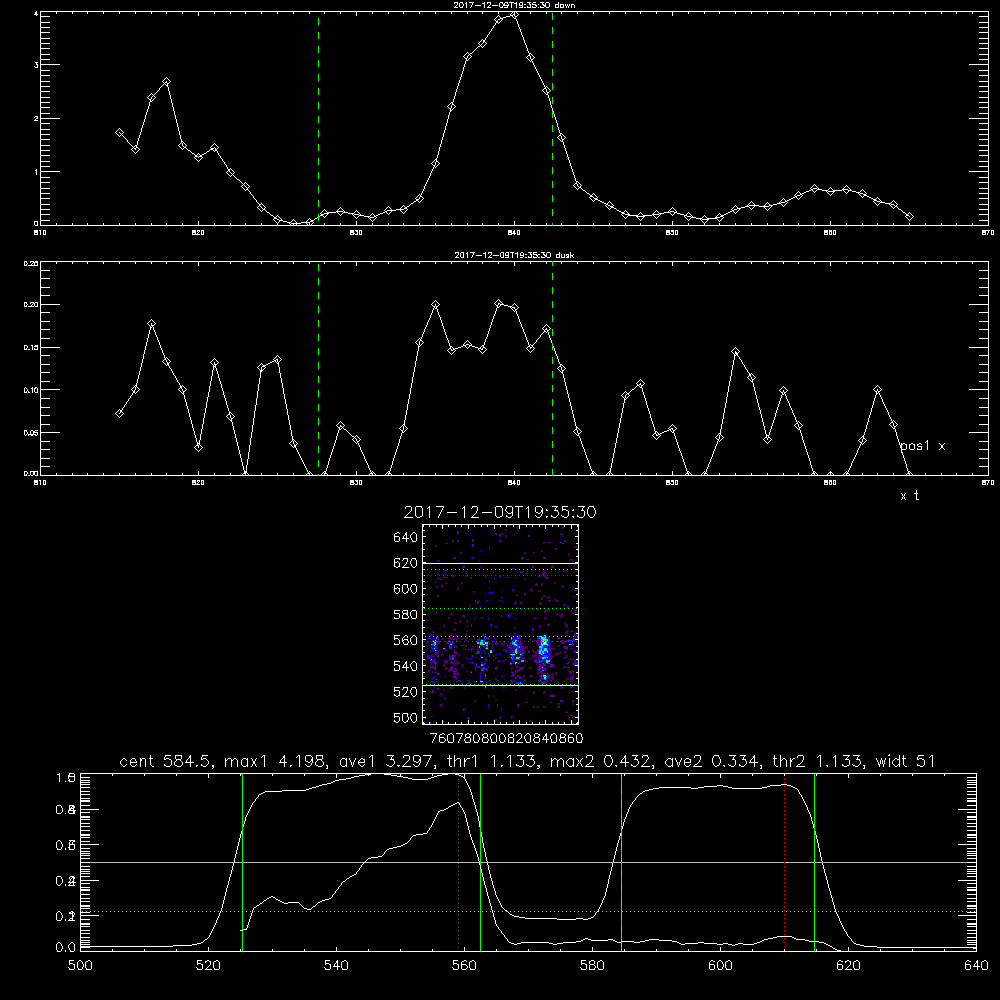Click x-axis label 600 on bottom plot
The image size is (1000, 1000).
(x=721, y=966)
